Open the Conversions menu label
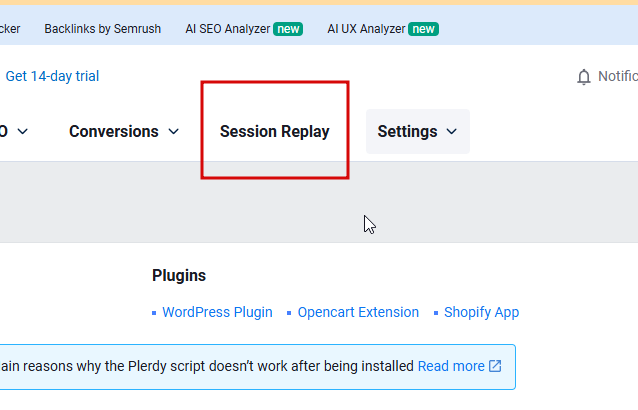This screenshot has height=410, width=638. click(114, 132)
